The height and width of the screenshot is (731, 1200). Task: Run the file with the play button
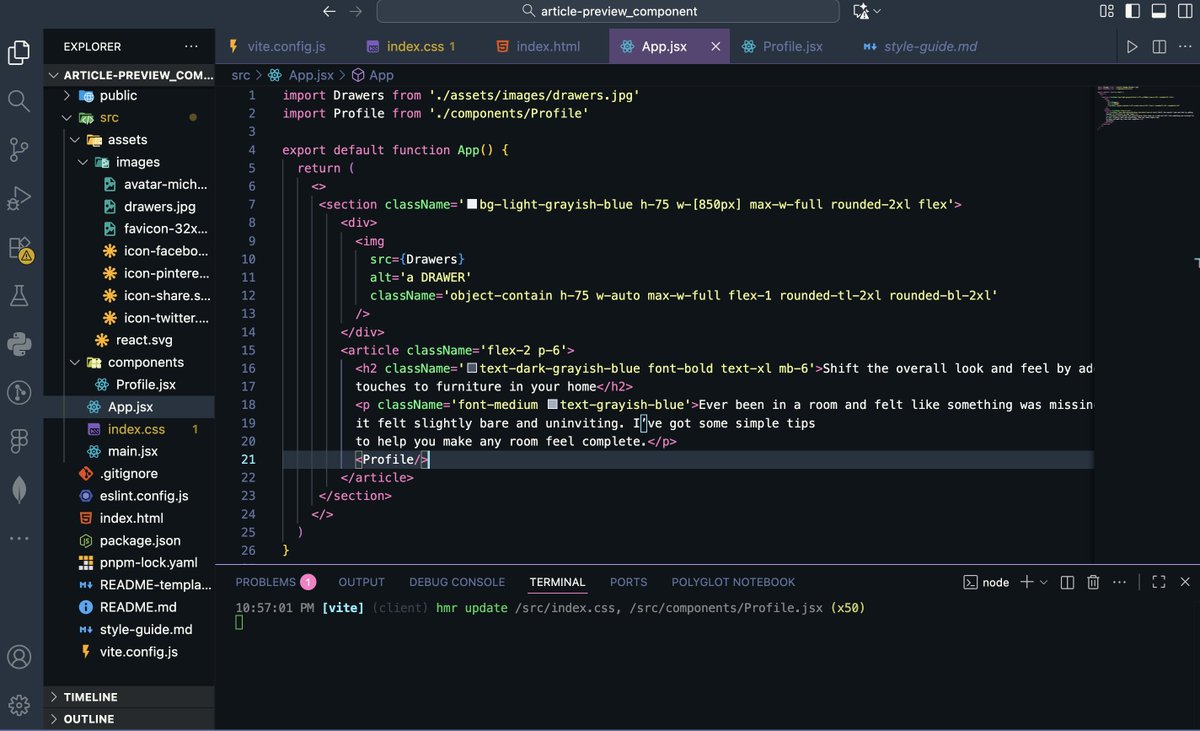(1132, 47)
